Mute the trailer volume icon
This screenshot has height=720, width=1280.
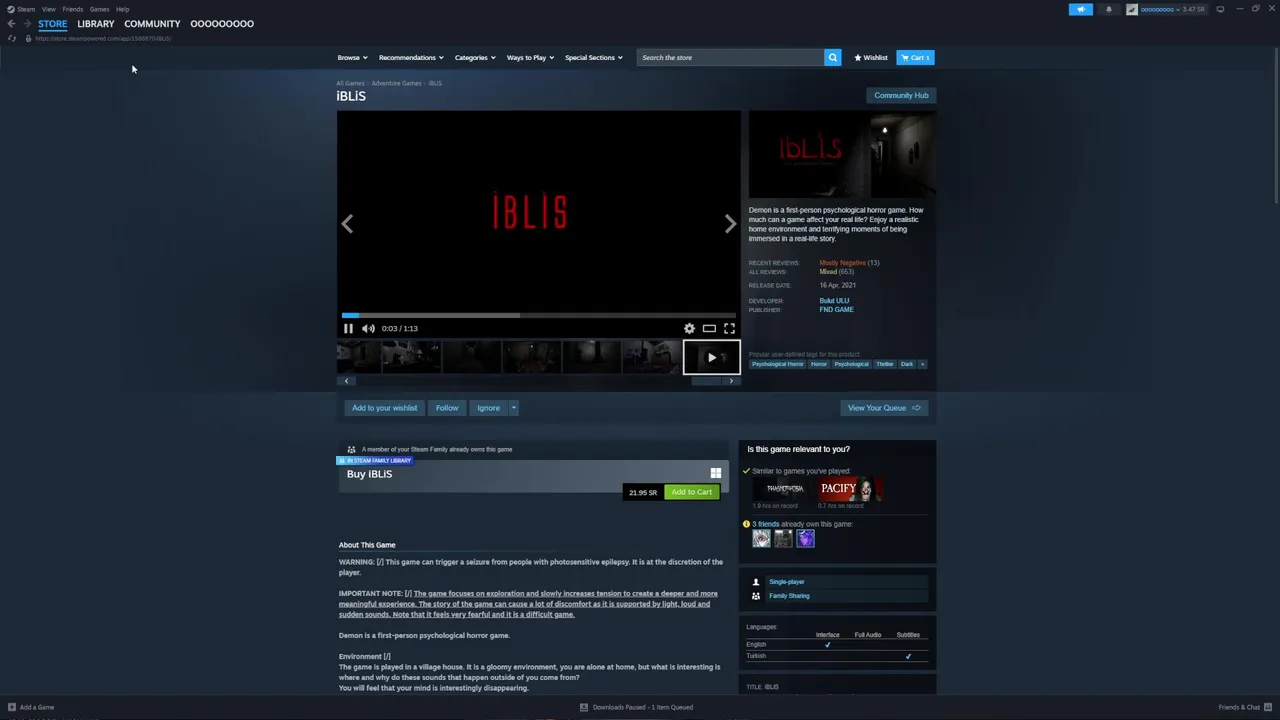pyautogui.click(x=368, y=328)
